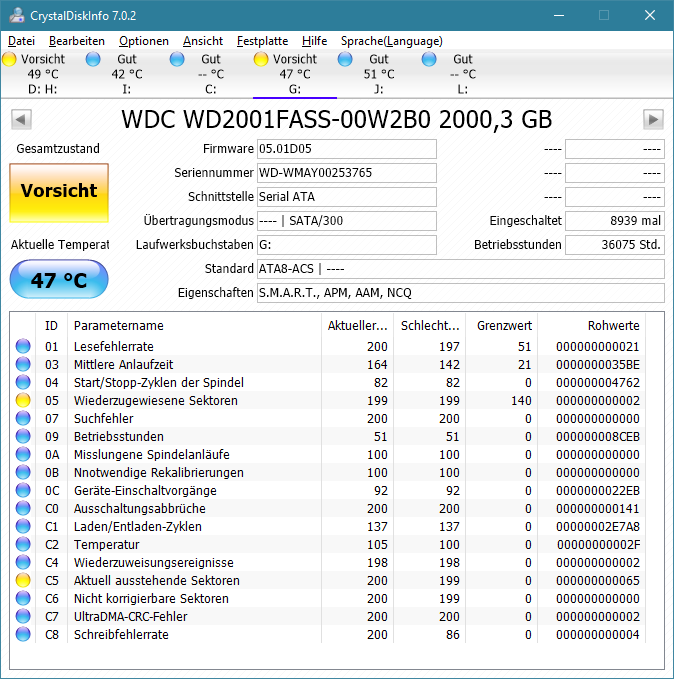Screen dimensions: 674x679
Task: Click status orb of Schreibfehlerrate row
Action: click(23, 634)
